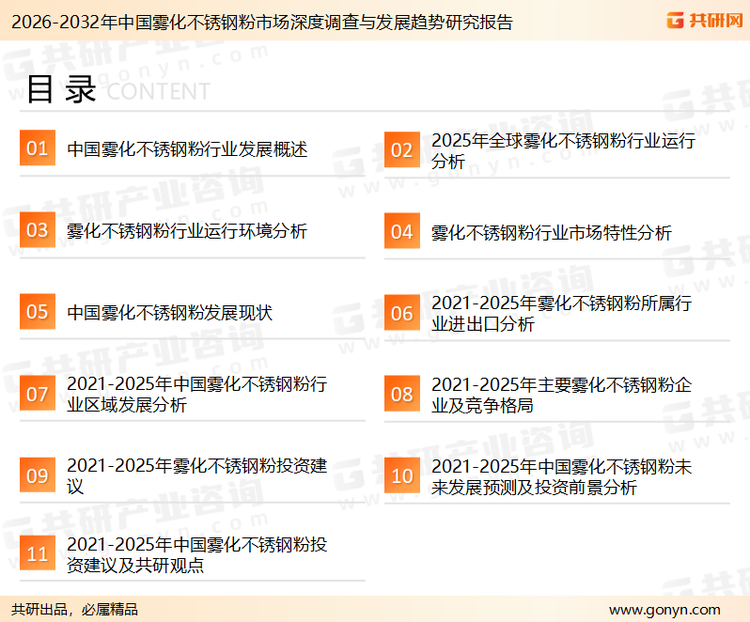Click the gray CONTENT heading text

tap(158, 91)
